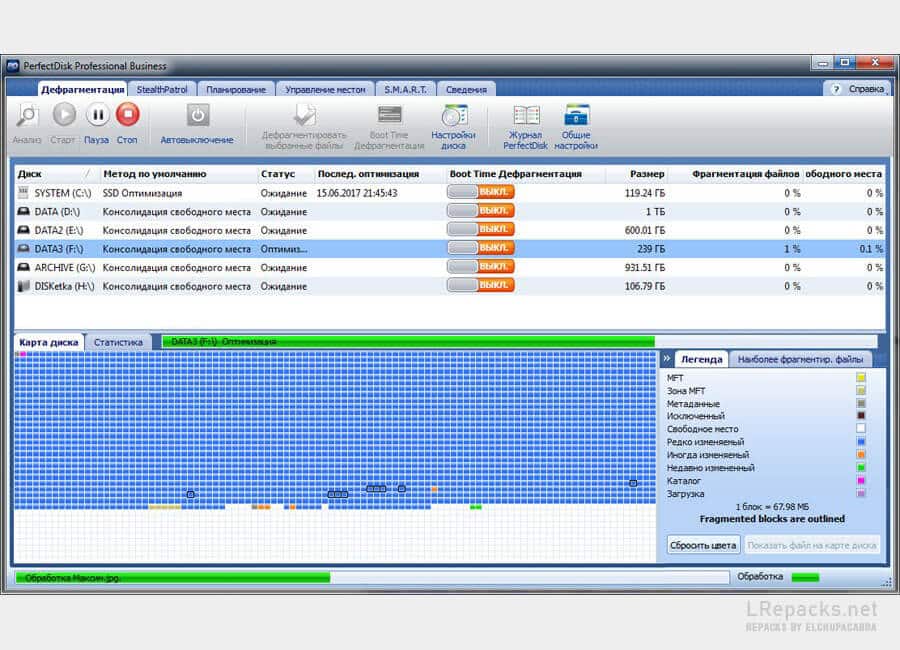The image size is (900, 650).
Task: Click the Start (Старт) play icon
Action: [64, 115]
